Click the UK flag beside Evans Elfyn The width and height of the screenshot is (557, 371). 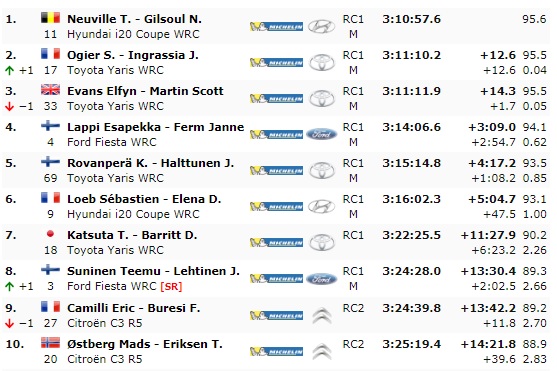coord(50,90)
